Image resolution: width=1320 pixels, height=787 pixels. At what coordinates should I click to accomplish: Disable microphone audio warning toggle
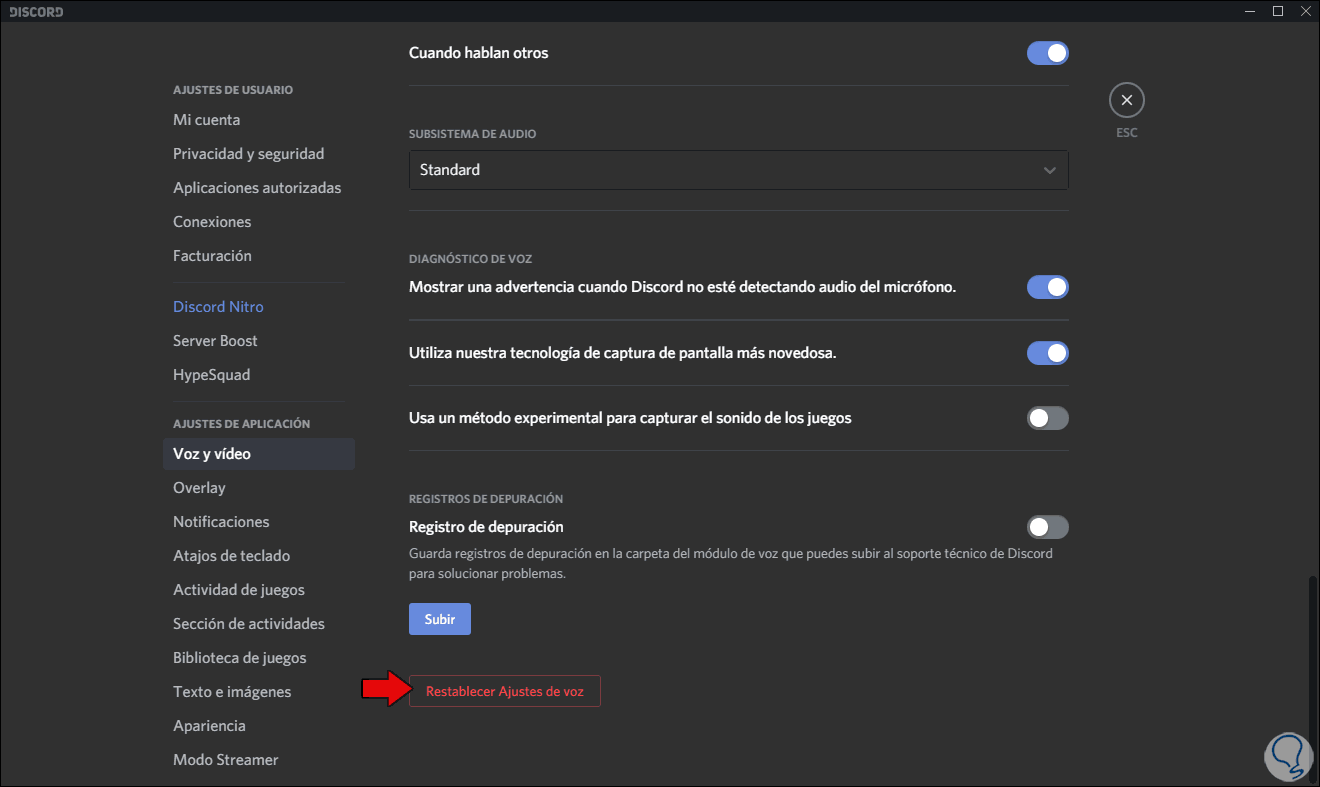click(x=1047, y=287)
